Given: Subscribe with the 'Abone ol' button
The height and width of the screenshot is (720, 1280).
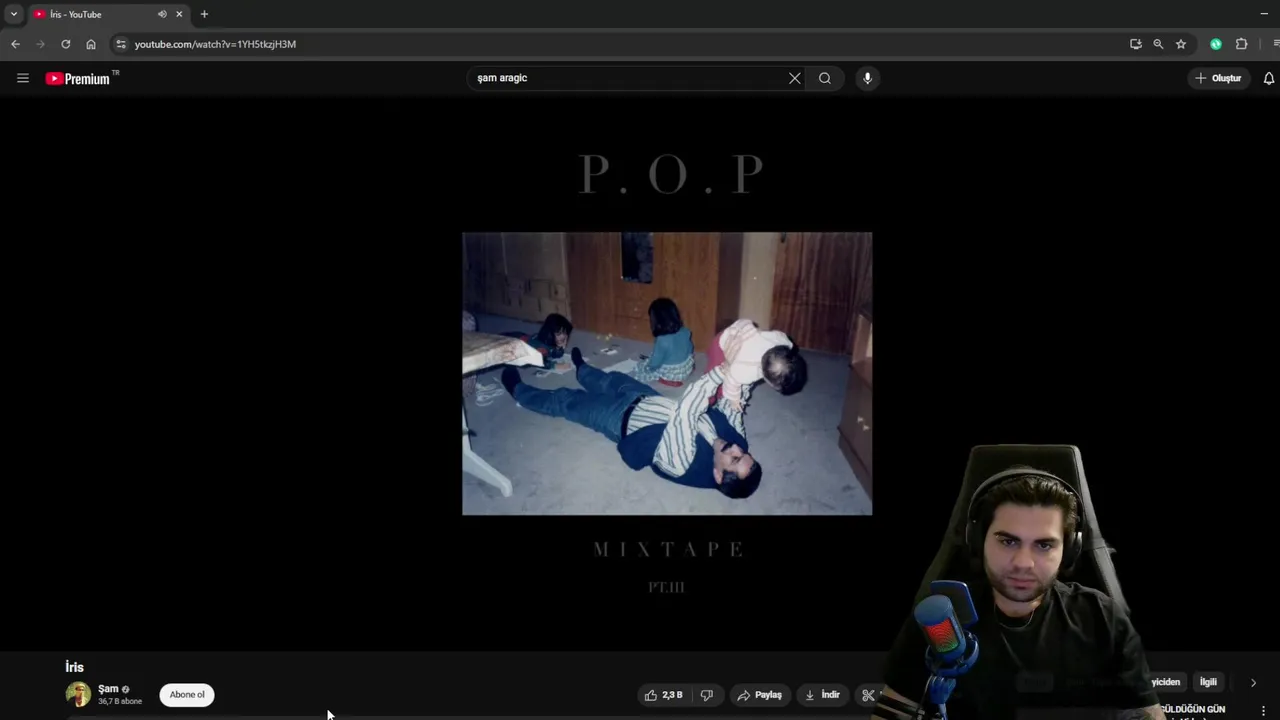Looking at the screenshot, I should point(187,695).
